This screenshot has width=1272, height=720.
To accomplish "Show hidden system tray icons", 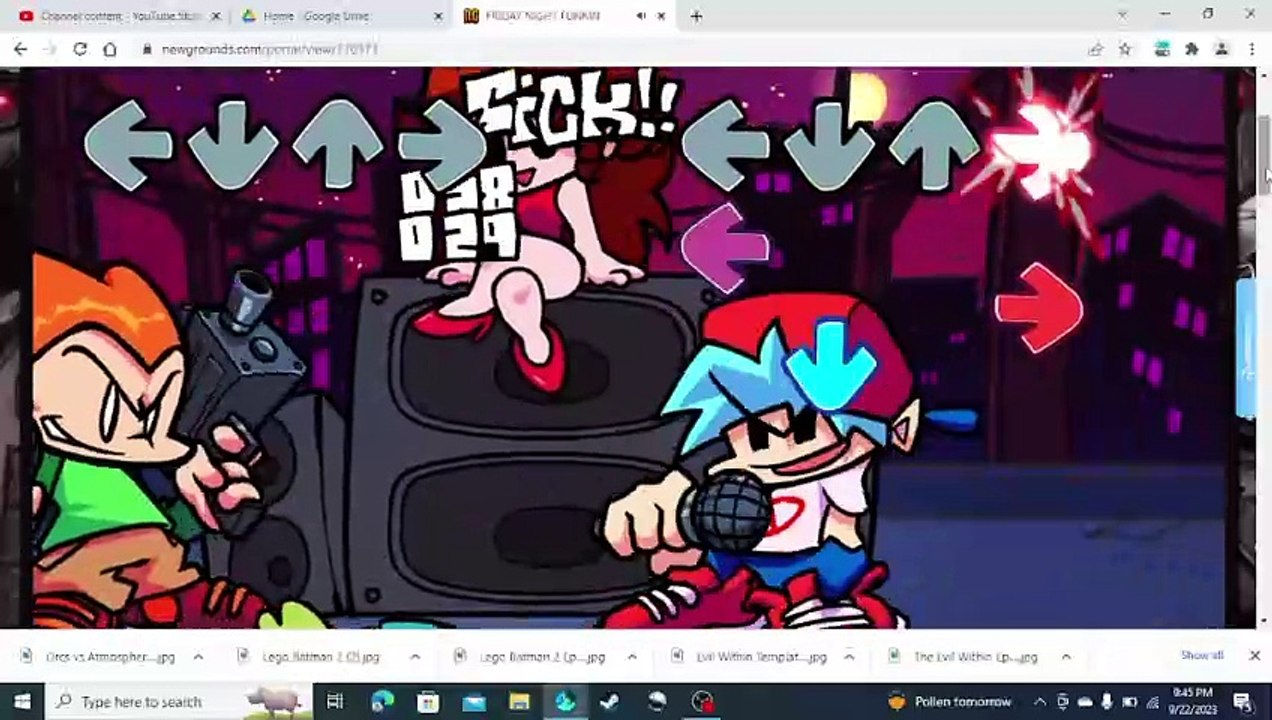I will 1040,701.
